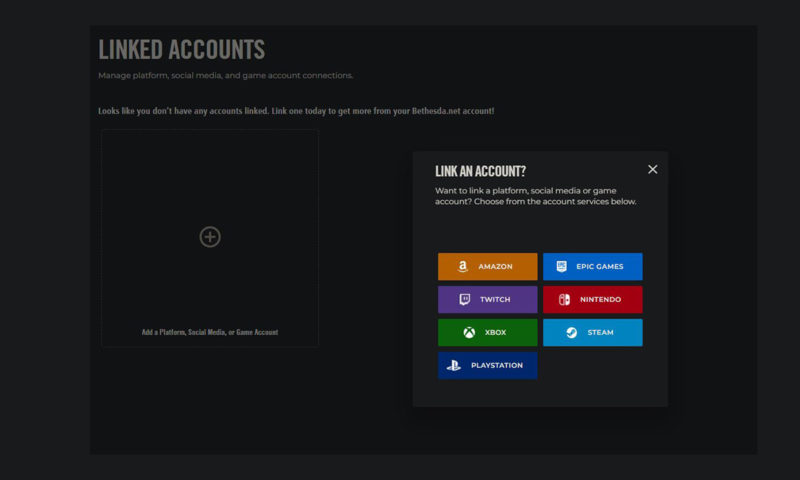Click the Linked Accounts heading
Viewport: 800px width, 480px height.
point(182,49)
